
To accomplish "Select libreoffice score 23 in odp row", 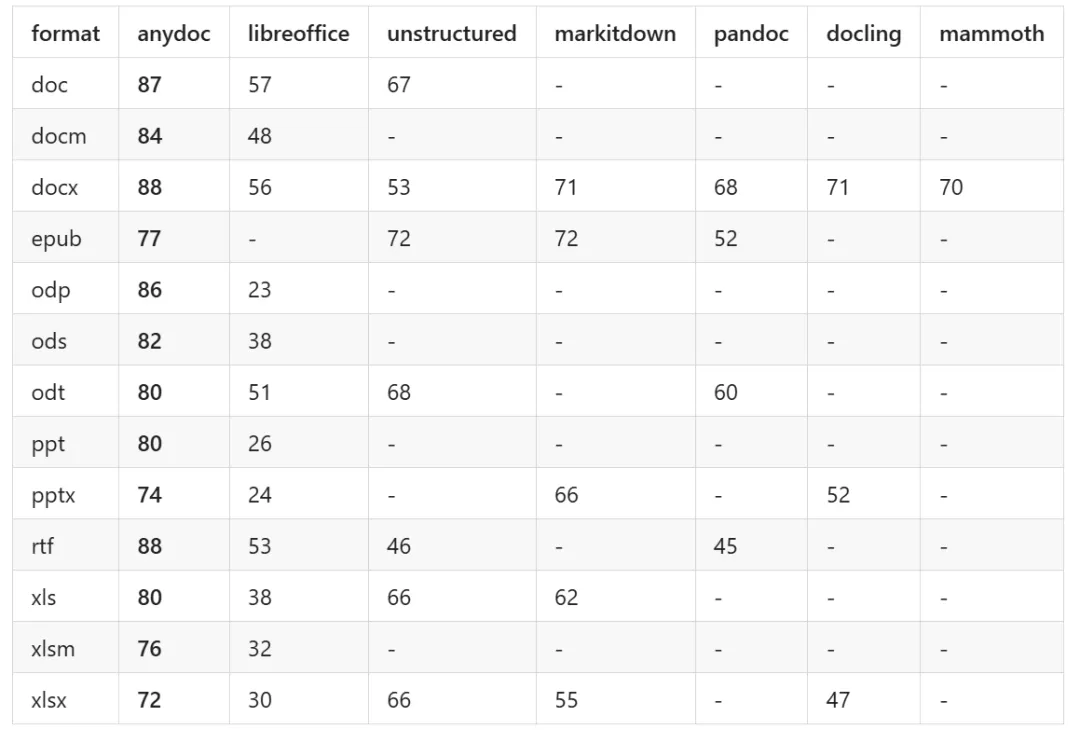I will [260, 289].
